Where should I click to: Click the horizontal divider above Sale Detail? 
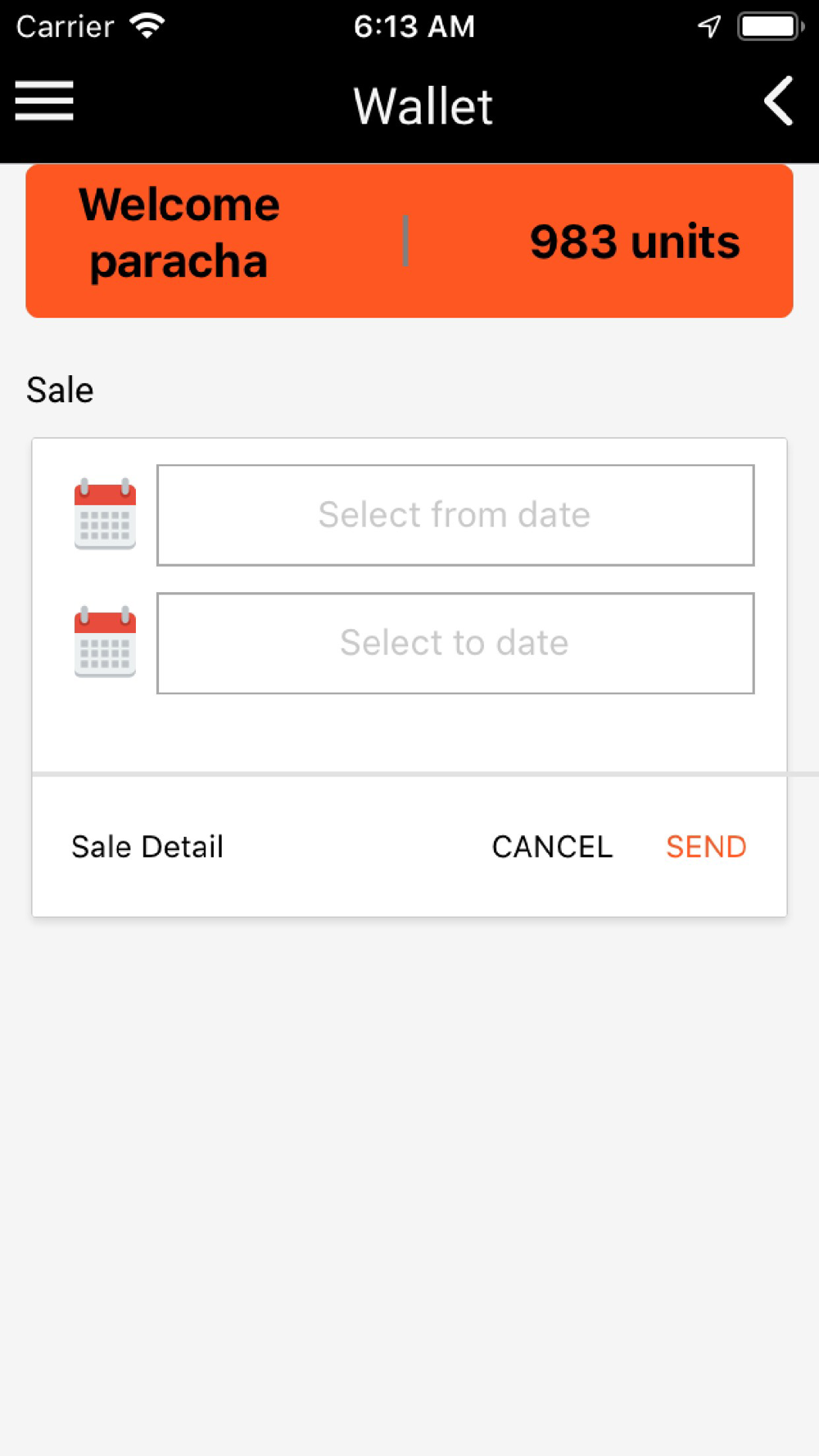409,773
